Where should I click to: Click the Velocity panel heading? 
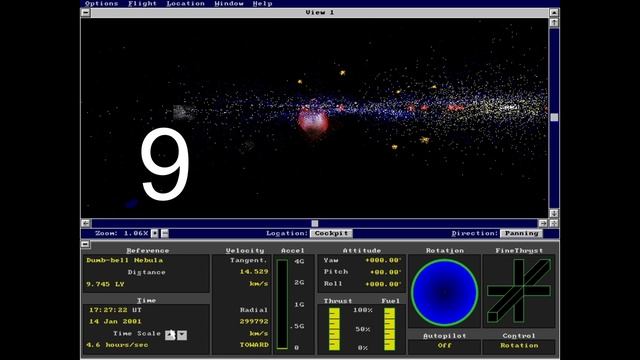click(245, 251)
